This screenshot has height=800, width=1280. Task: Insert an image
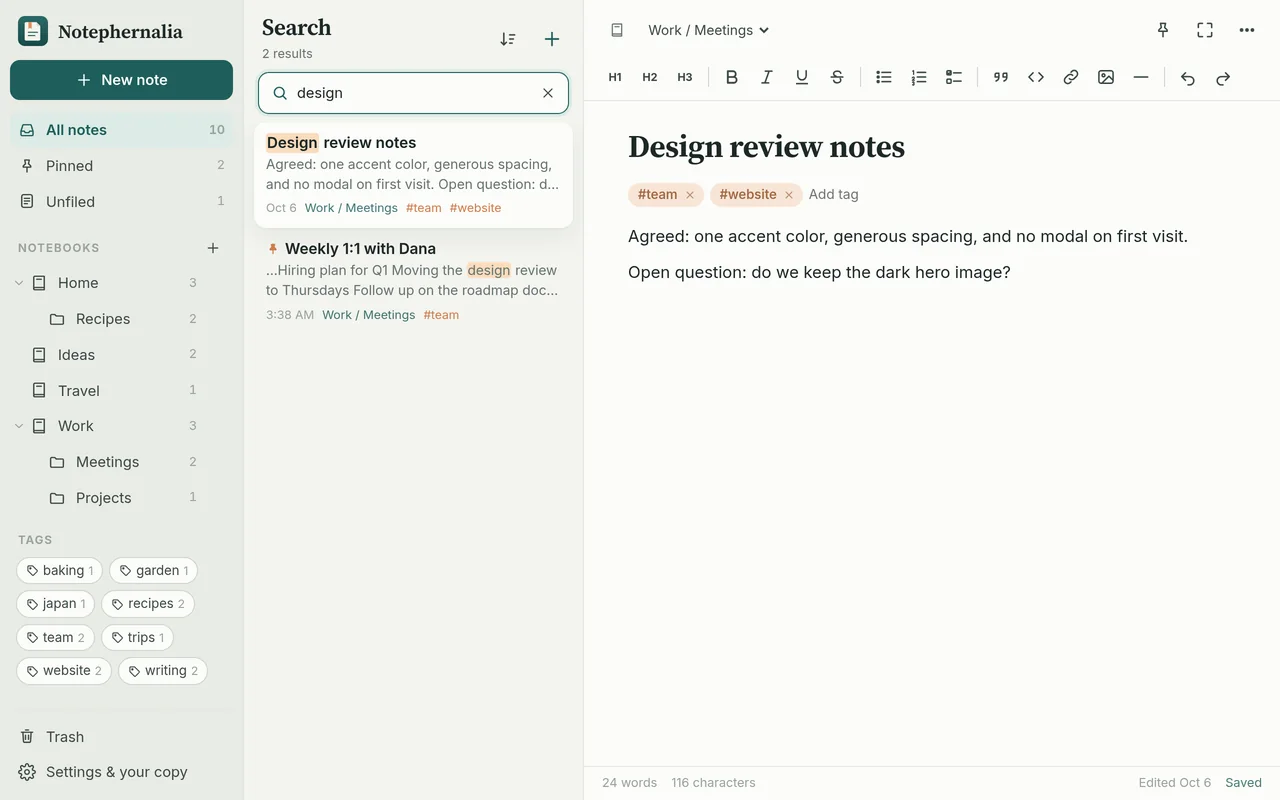pos(1106,77)
